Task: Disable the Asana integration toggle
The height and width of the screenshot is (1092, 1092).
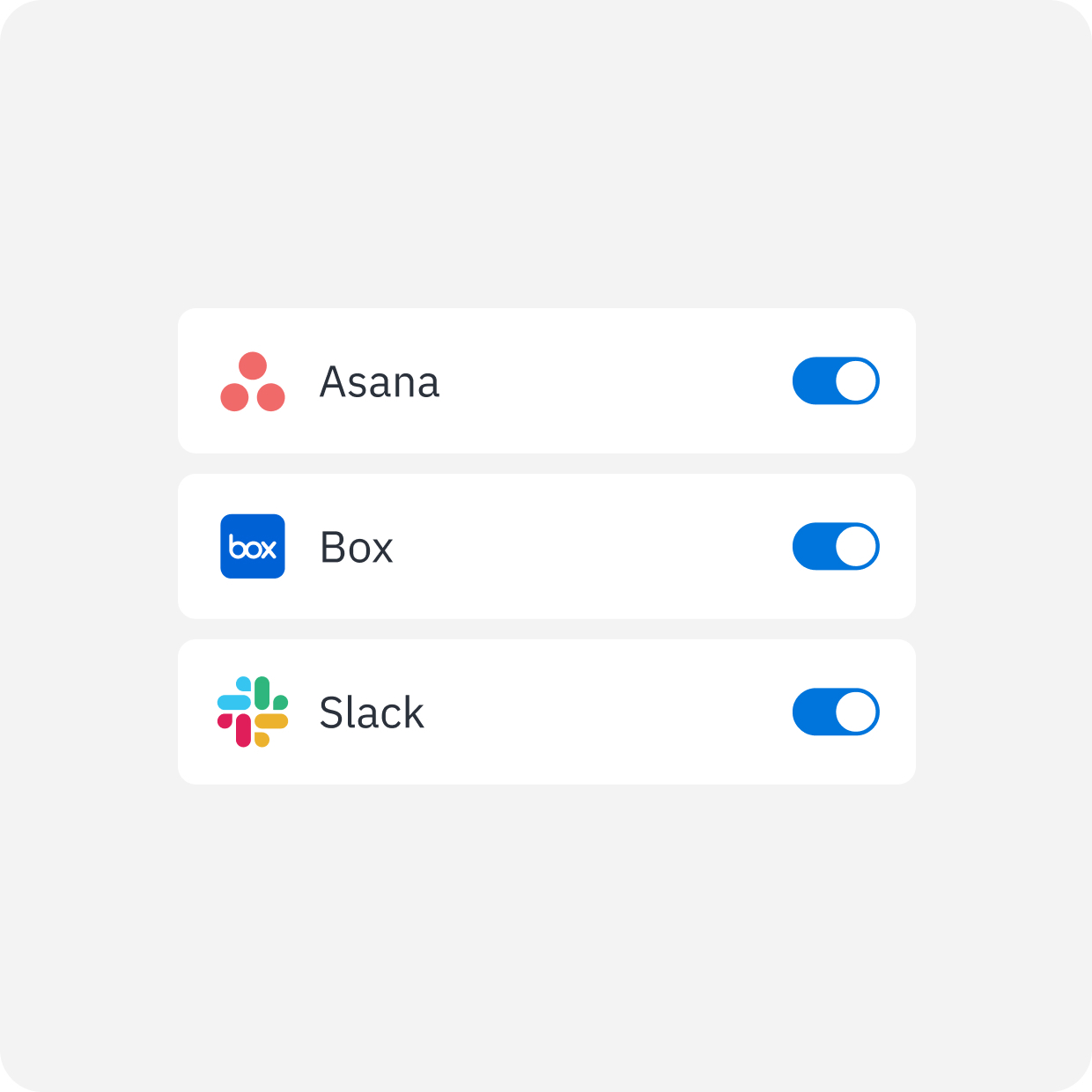Action: (835, 380)
